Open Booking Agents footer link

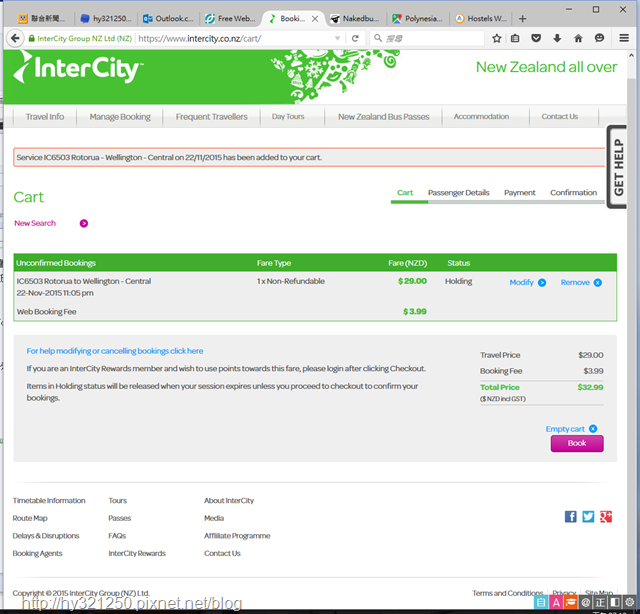pyautogui.click(x=37, y=553)
